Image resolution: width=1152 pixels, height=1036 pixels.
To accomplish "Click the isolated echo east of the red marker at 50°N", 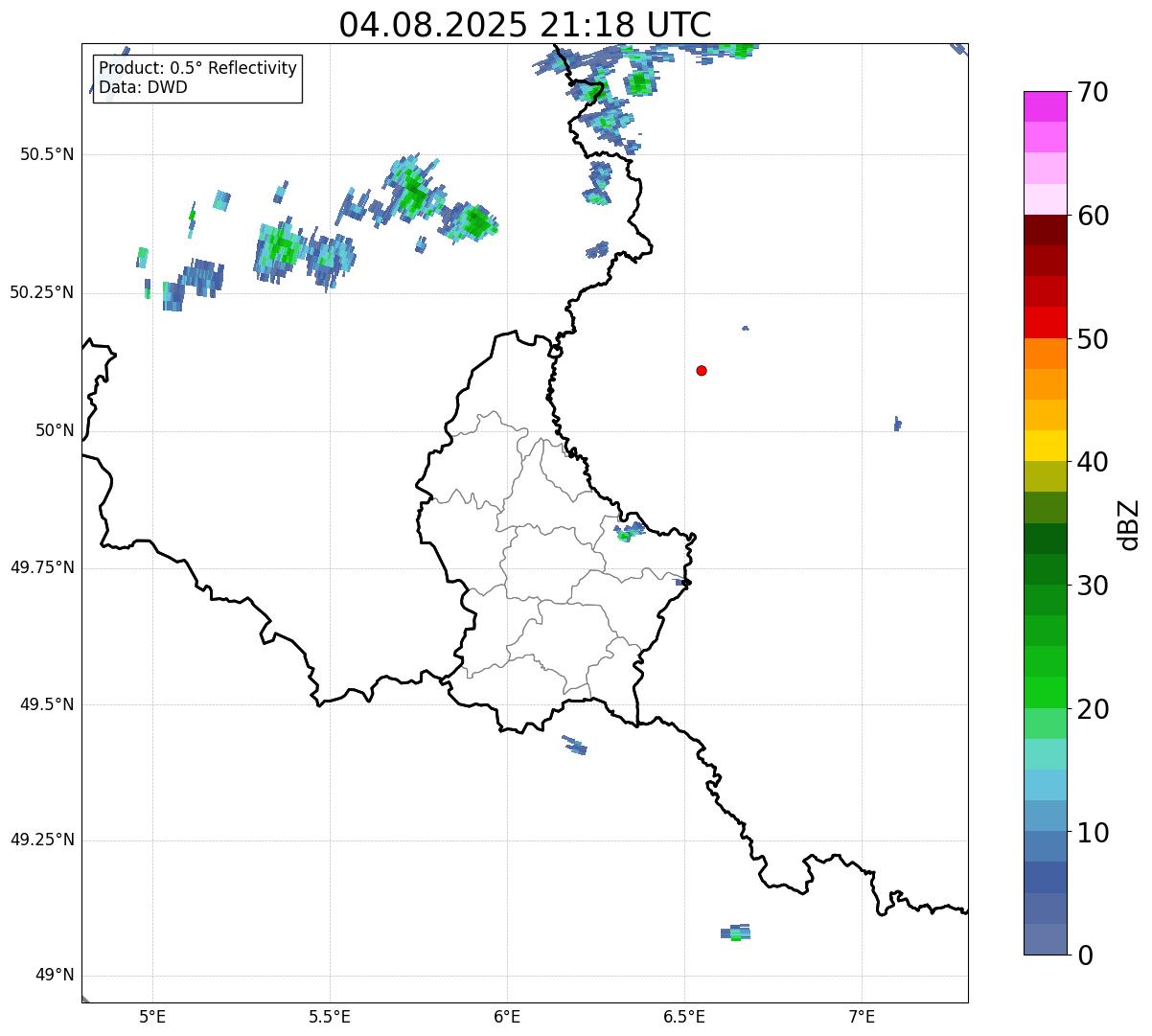I will [897, 424].
